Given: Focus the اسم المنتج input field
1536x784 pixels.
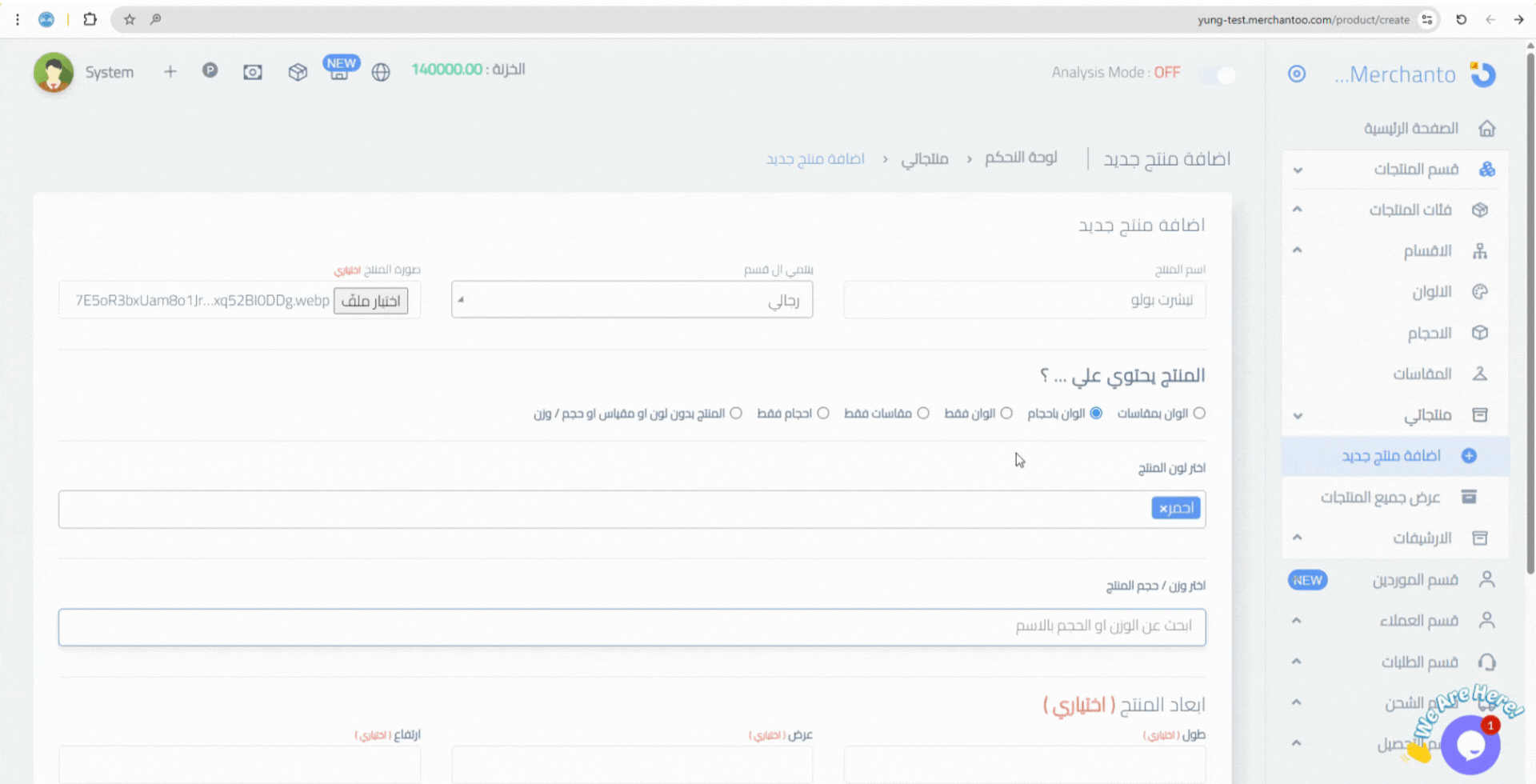Looking at the screenshot, I should [1025, 300].
